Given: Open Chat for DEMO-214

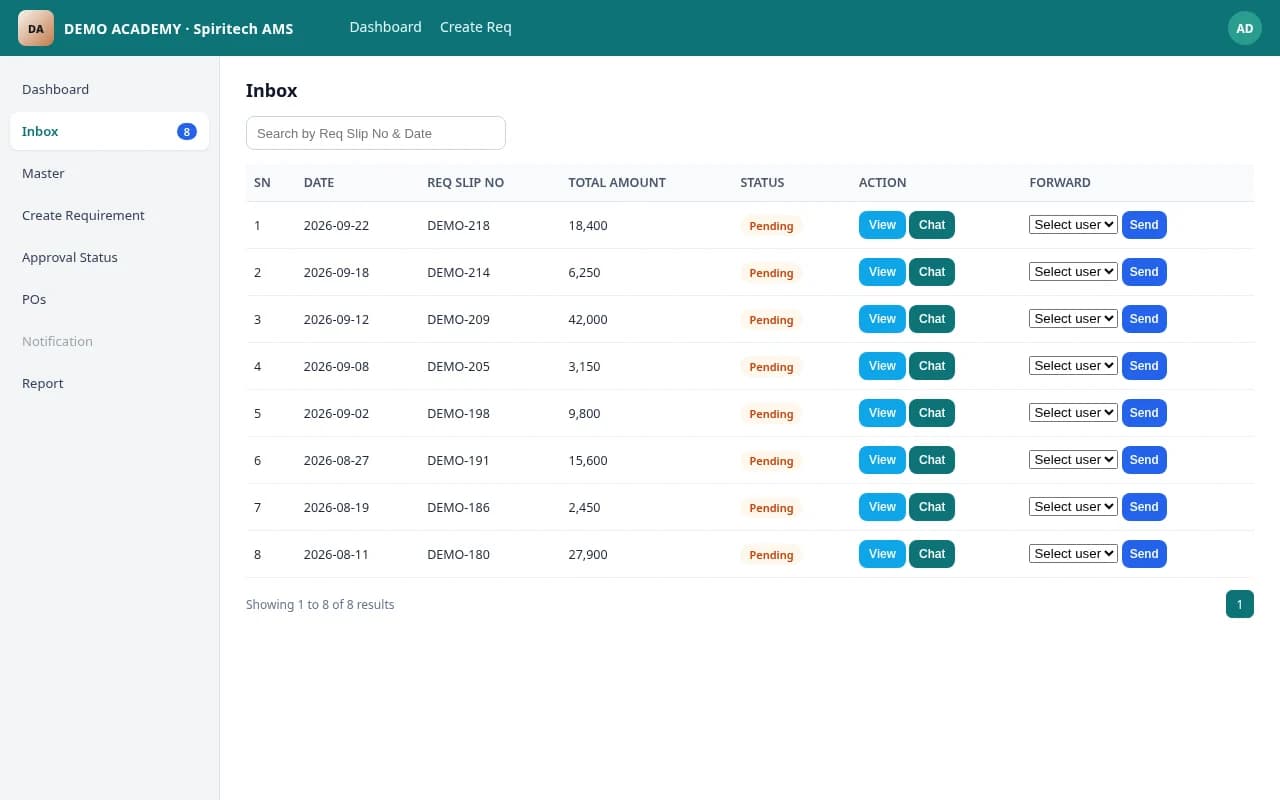Looking at the screenshot, I should click(x=932, y=272).
